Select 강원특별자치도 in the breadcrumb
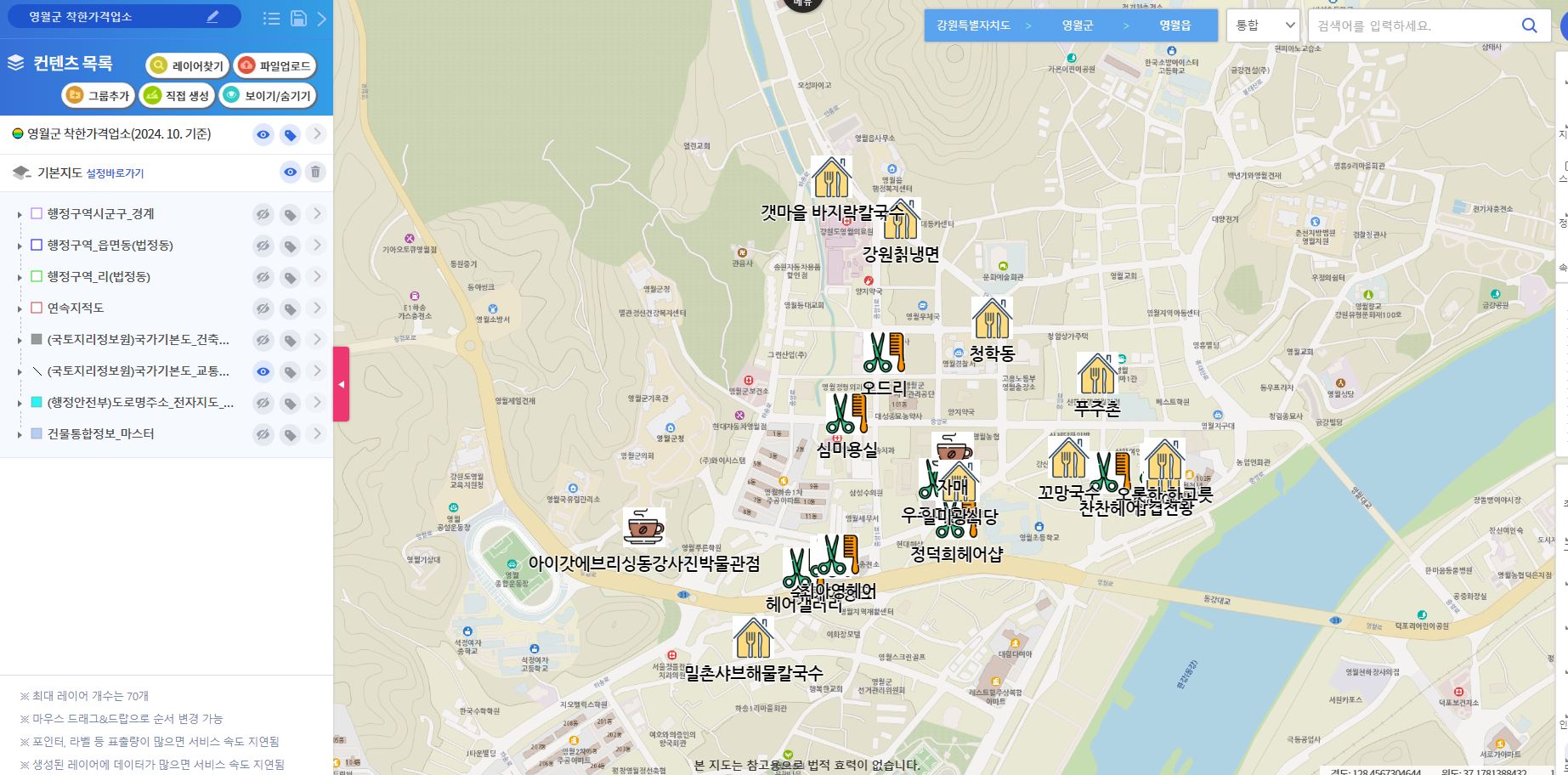Screen dimensions: 1568x775 [973, 25]
